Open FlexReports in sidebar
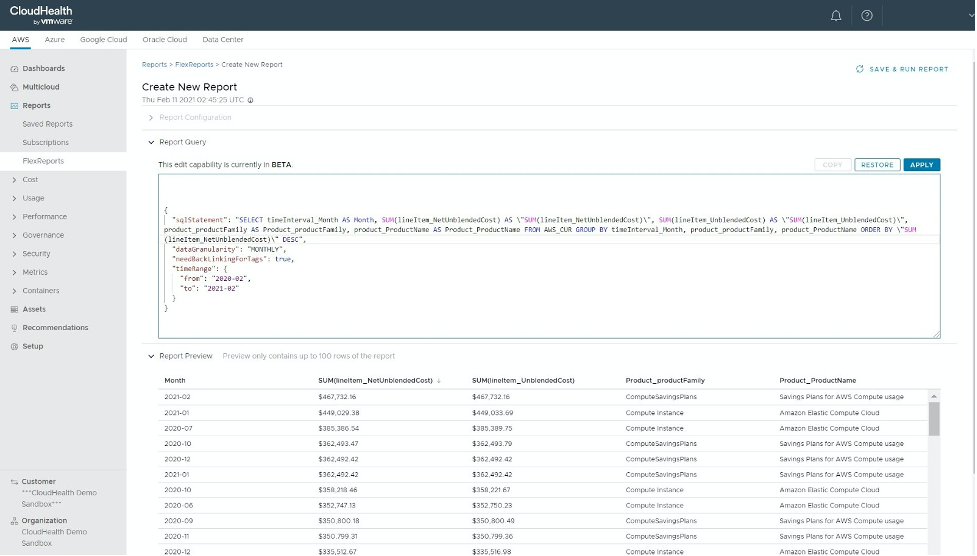This screenshot has width=977, height=556. pos(43,161)
